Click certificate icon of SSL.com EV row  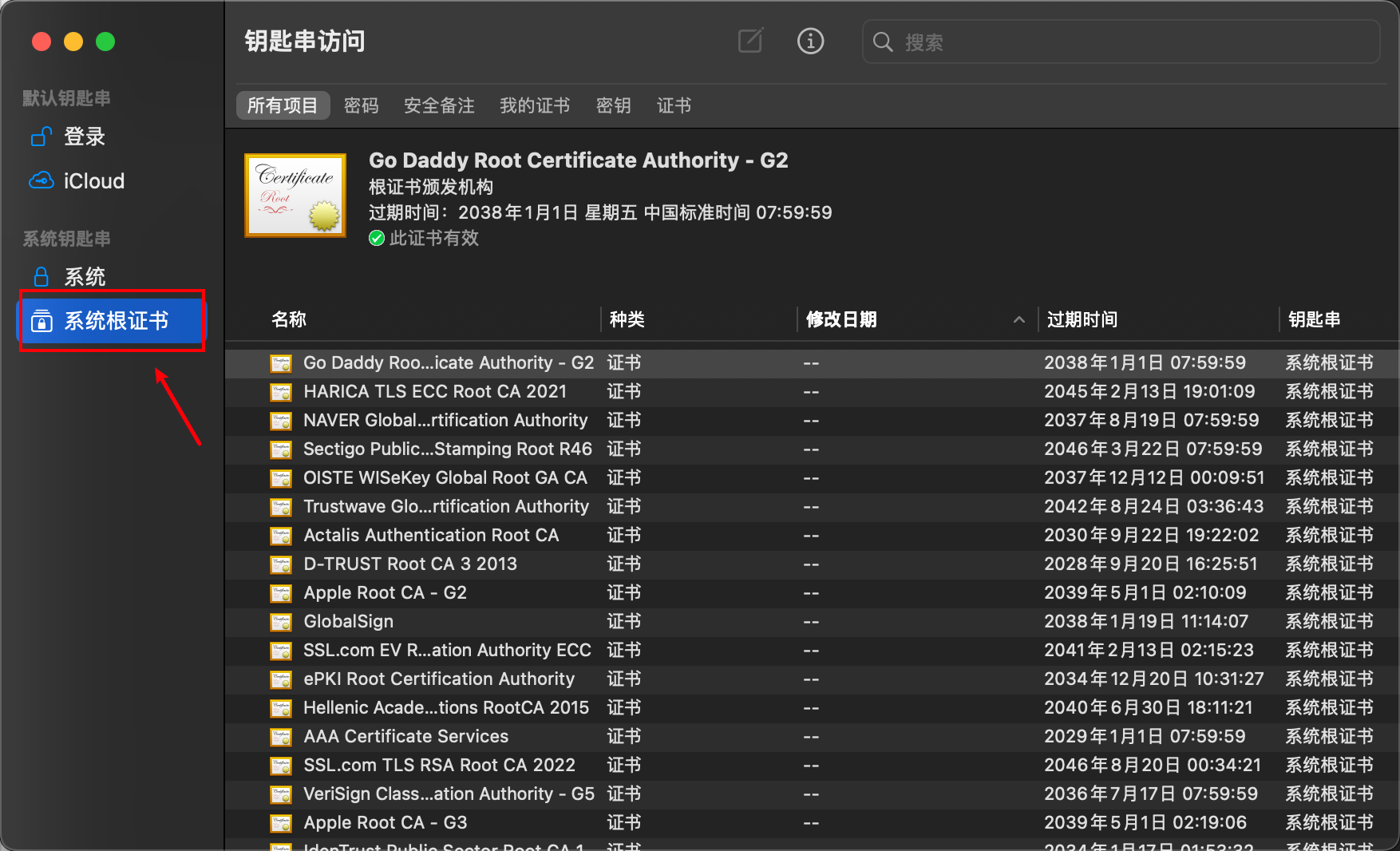281,651
